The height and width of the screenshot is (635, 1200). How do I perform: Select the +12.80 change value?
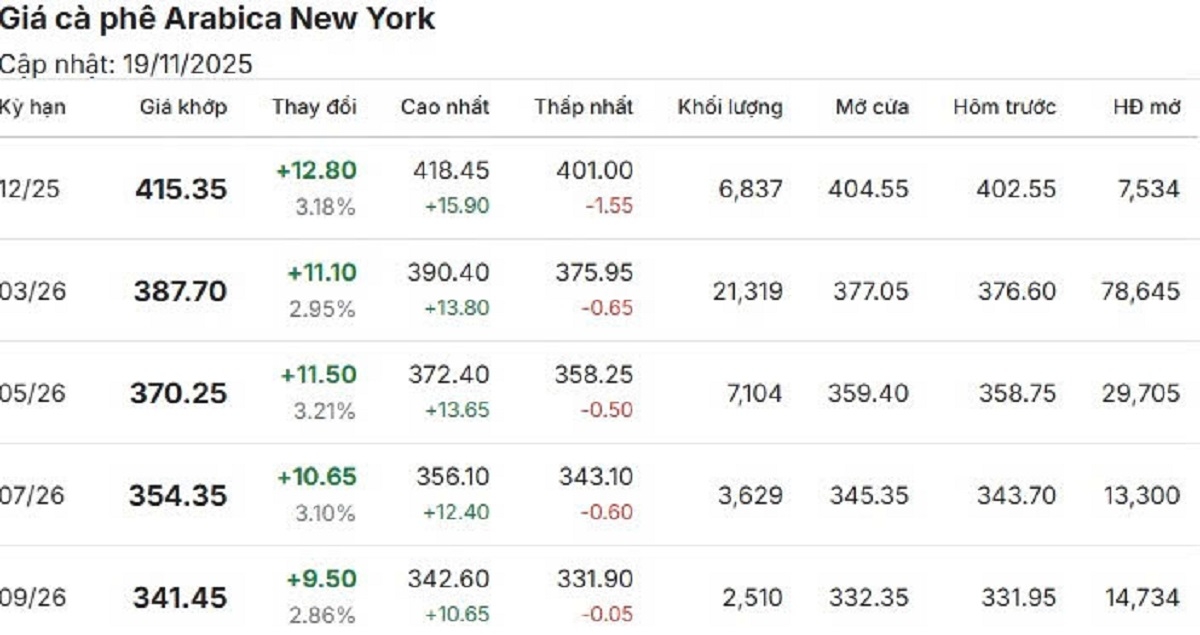coord(316,171)
